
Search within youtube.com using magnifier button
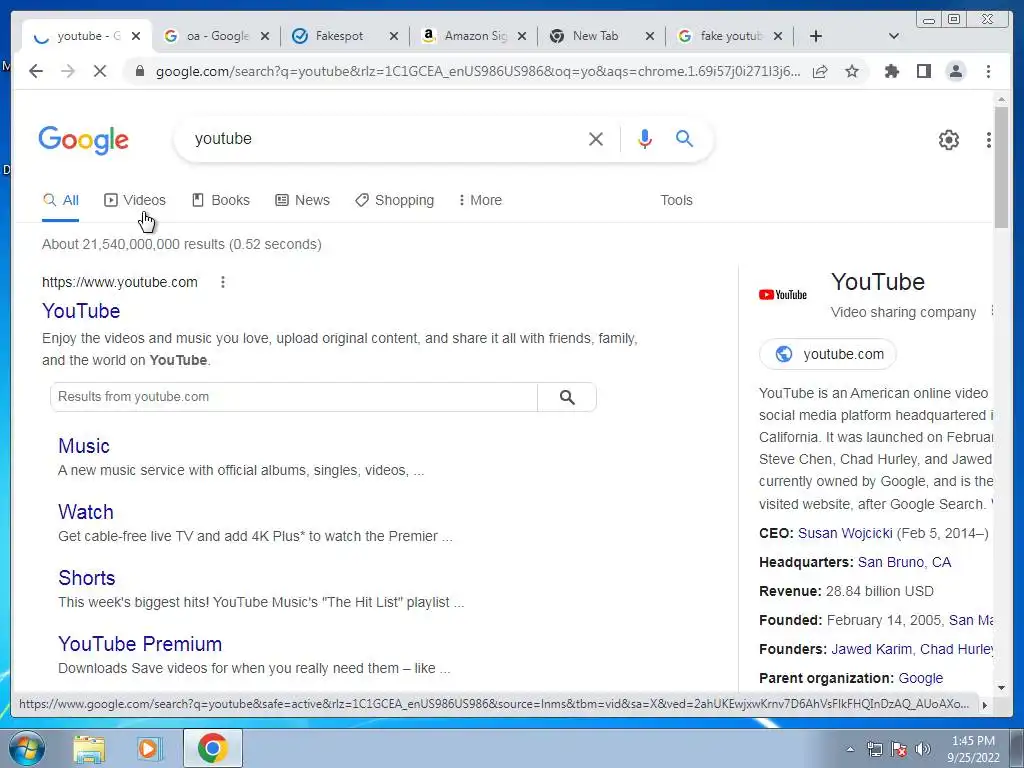pos(567,397)
